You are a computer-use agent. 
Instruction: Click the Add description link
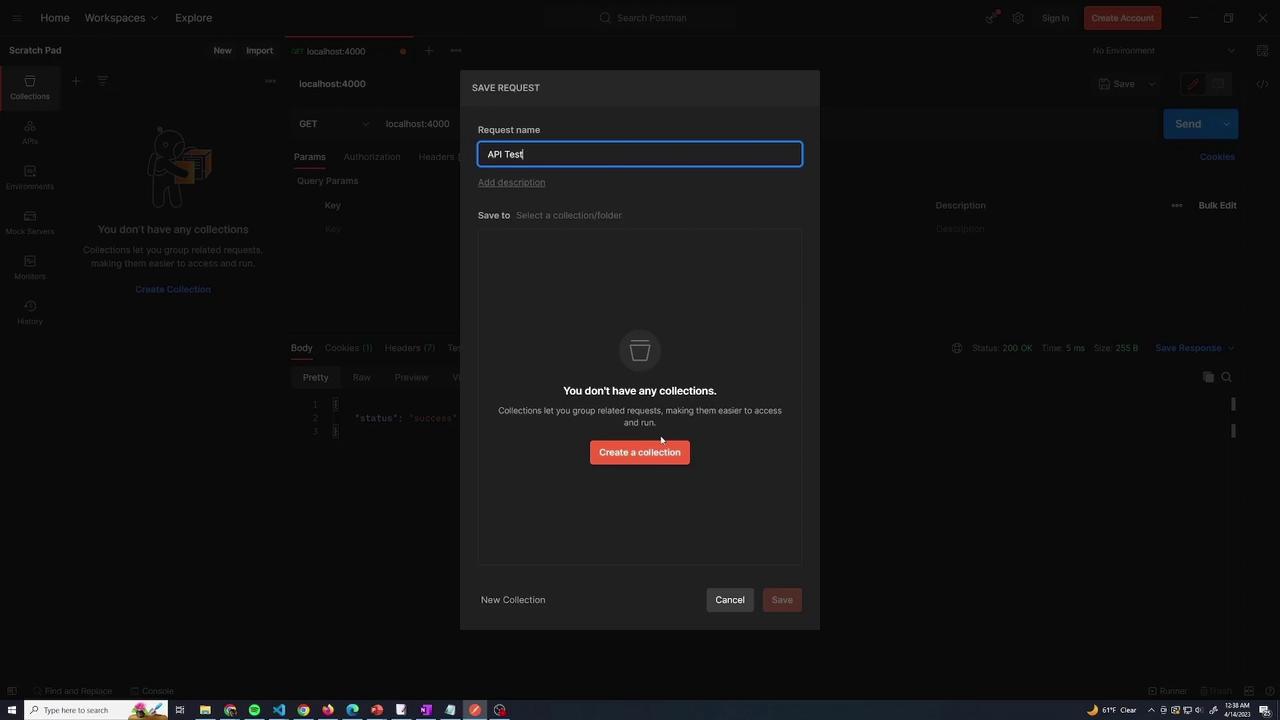(x=511, y=183)
